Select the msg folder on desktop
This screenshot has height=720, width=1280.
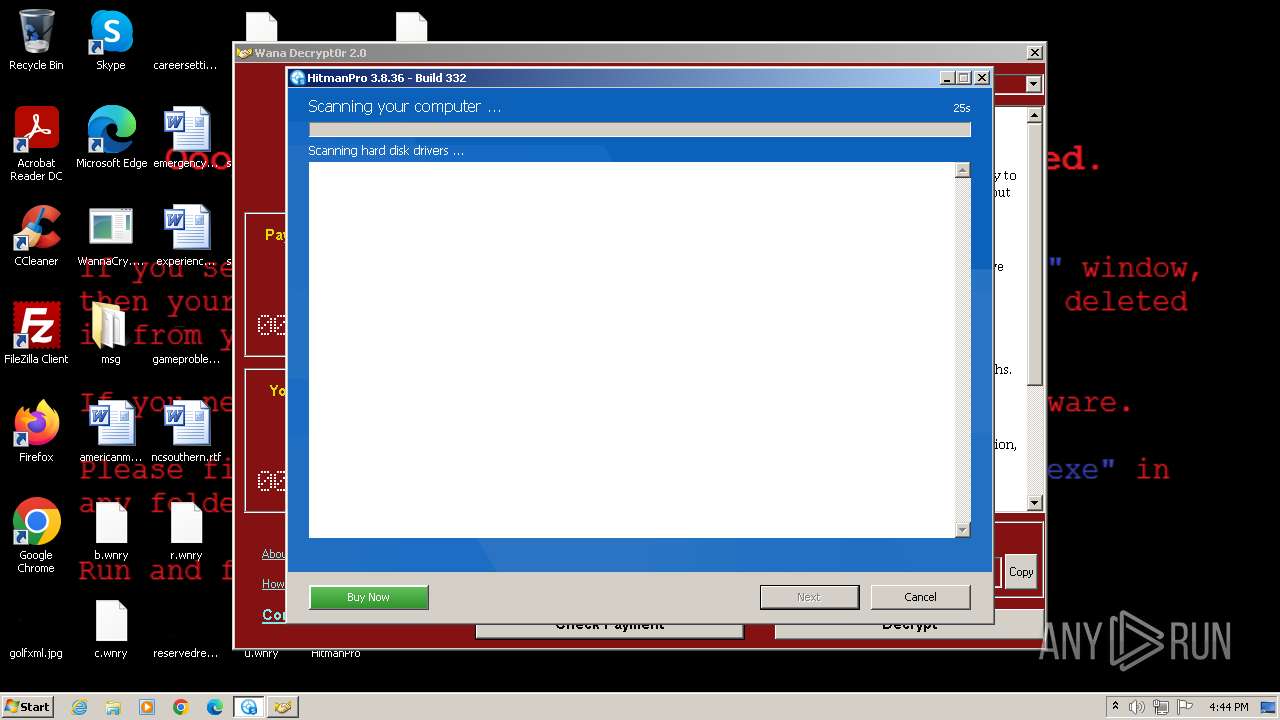tap(111, 334)
